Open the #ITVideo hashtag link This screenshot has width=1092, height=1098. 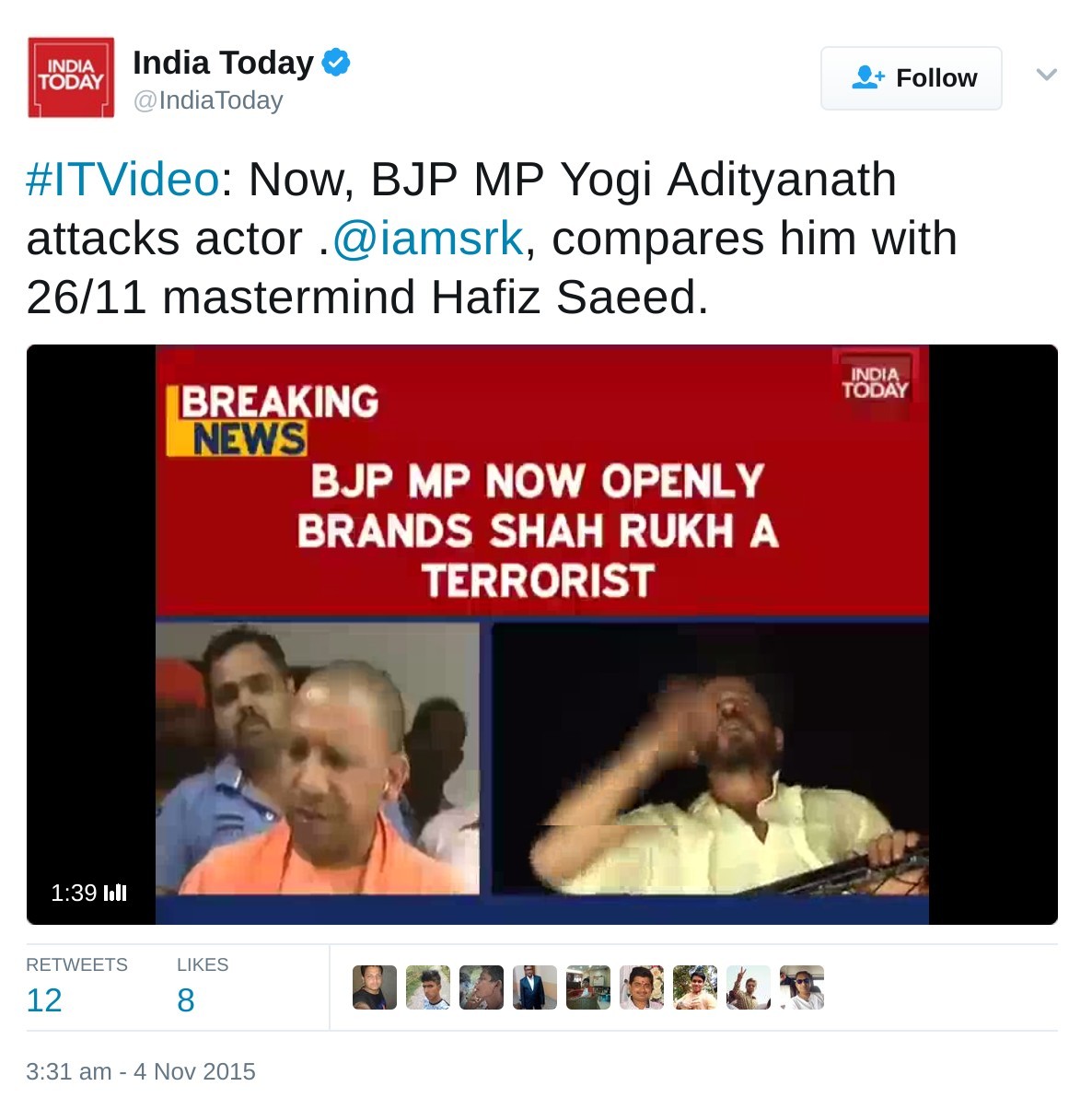point(122,180)
